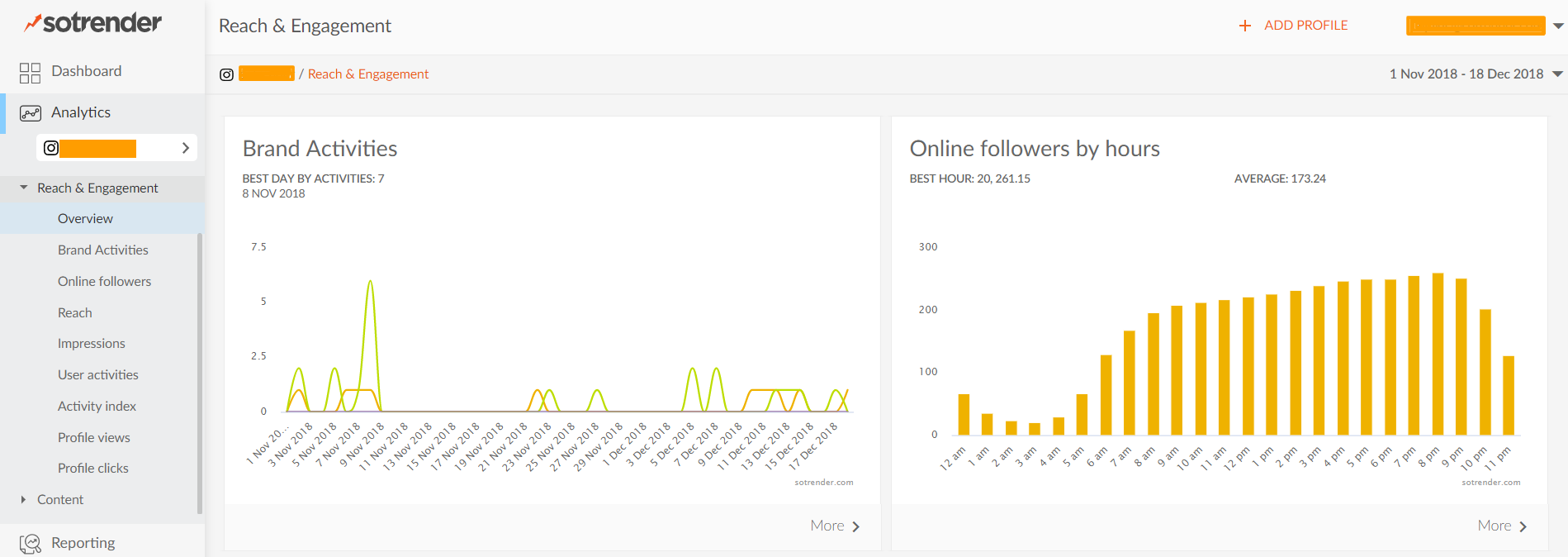Open the Activity index page
Screen dimensions: 1568x557
tap(97, 406)
